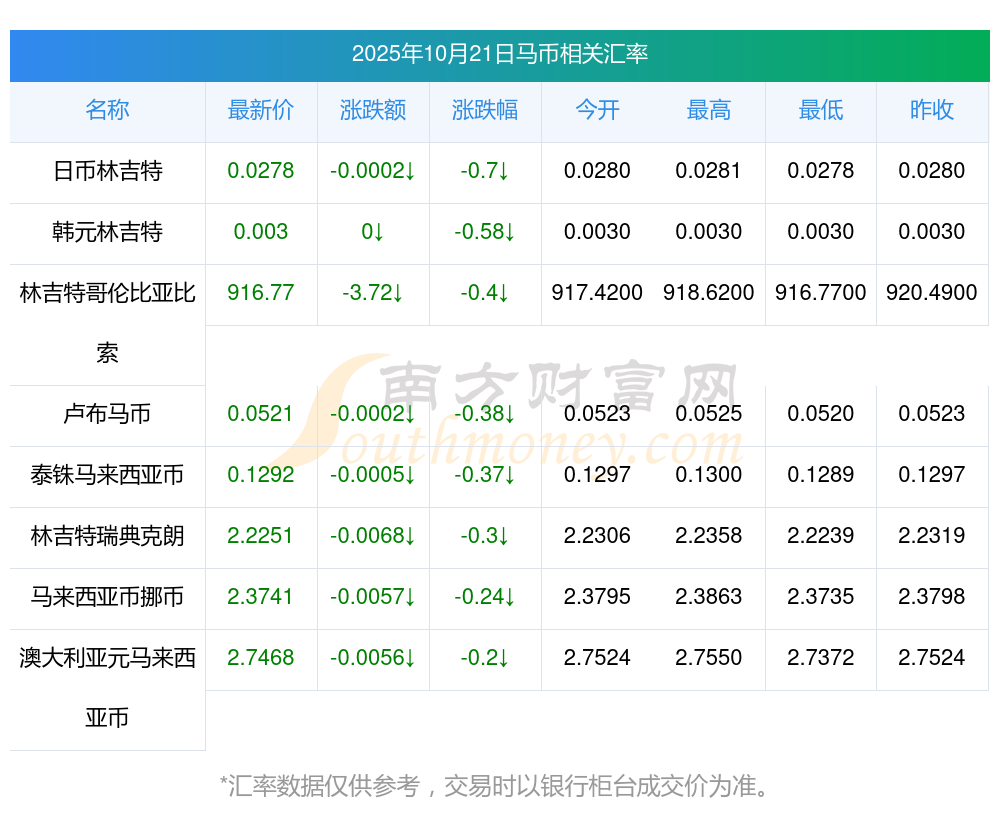Screen dimensions: 1000x817
Task: Click change percent -0.4↓
Action: click(x=485, y=293)
